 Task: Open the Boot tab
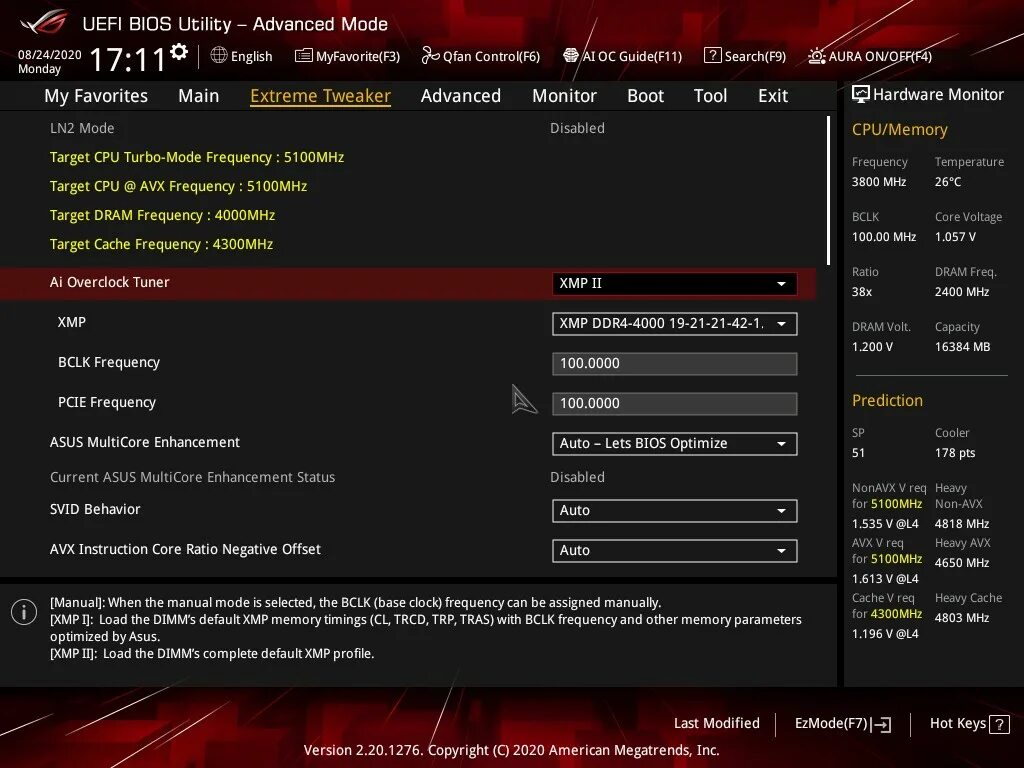pyautogui.click(x=645, y=95)
